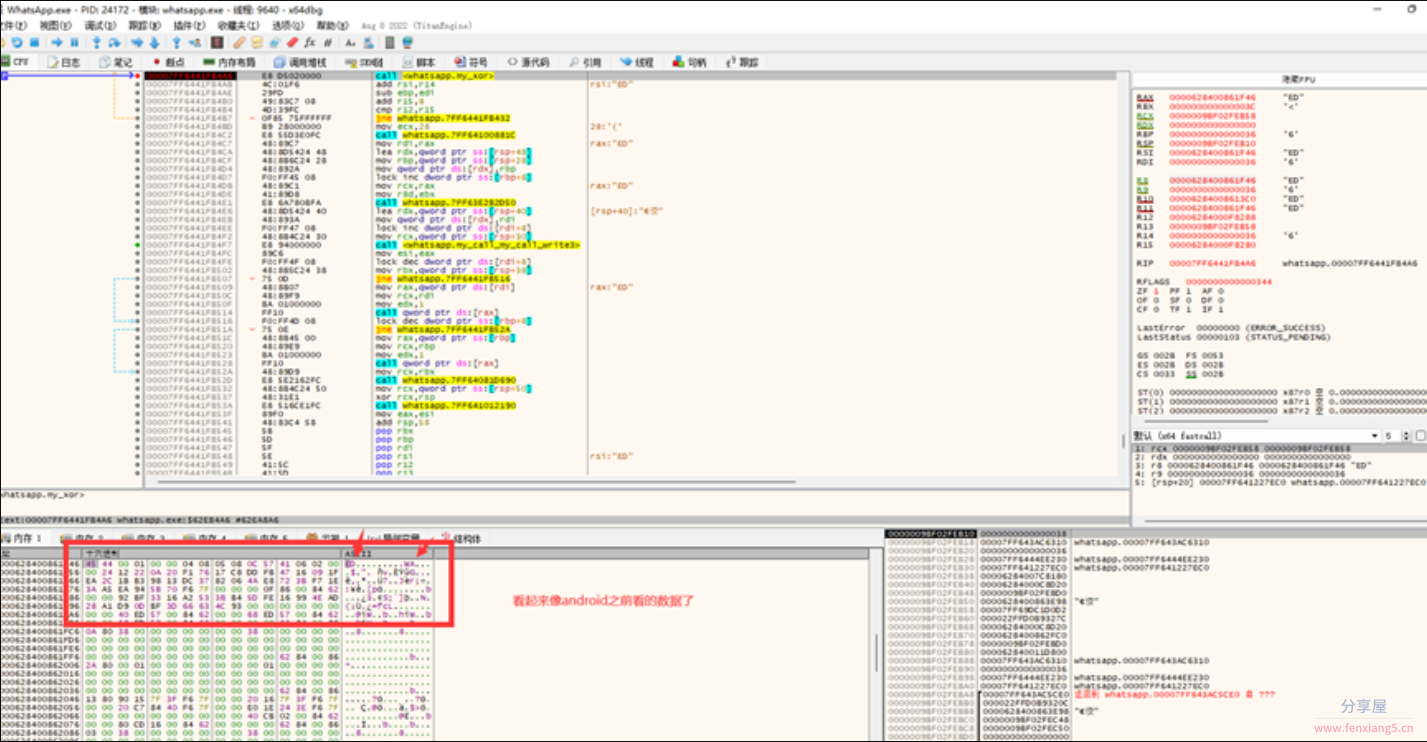Open the 文件(F) menu

coord(13,25)
